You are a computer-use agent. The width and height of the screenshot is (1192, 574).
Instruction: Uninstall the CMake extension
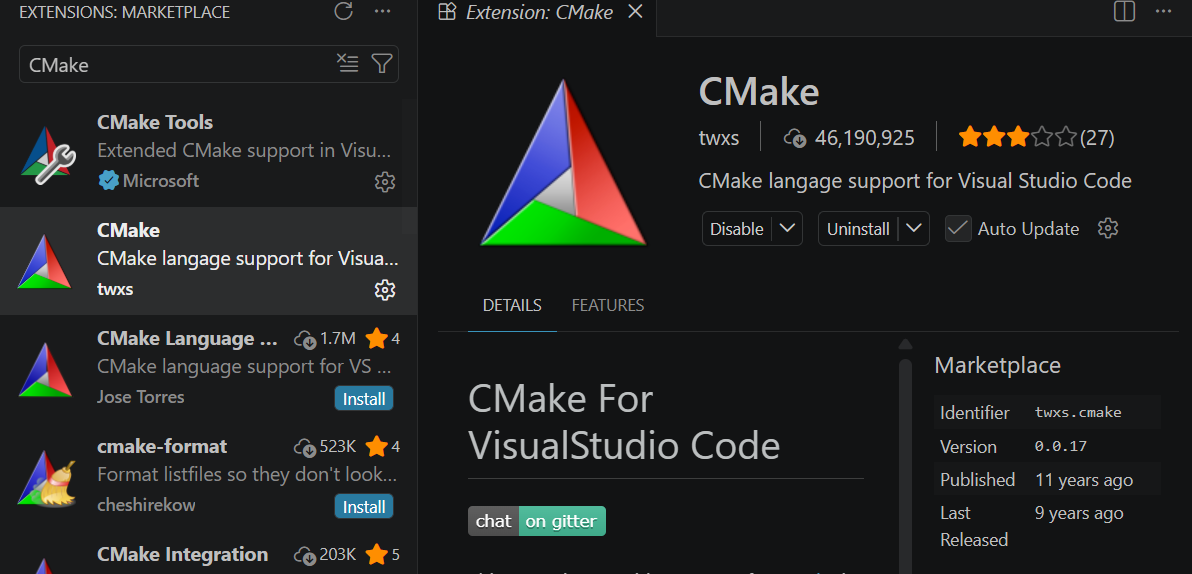[x=858, y=229]
